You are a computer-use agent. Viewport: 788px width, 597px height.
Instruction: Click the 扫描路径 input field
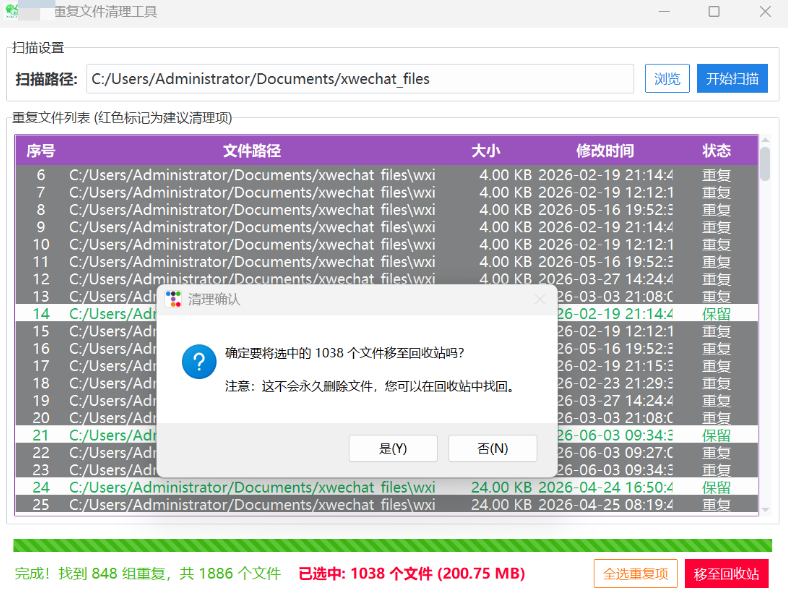pos(360,79)
